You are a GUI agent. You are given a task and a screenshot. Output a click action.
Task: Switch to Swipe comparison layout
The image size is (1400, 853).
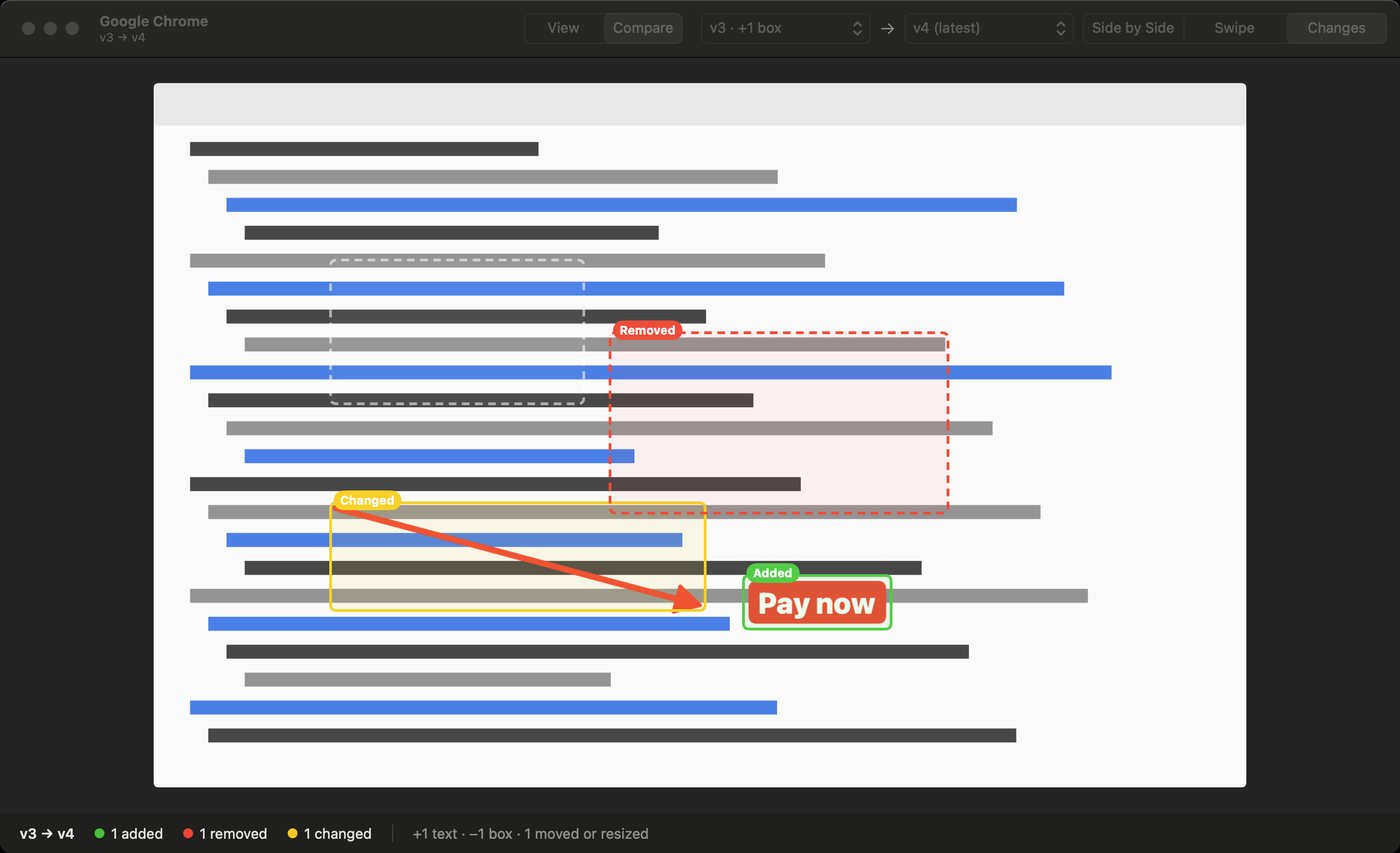click(x=1234, y=28)
